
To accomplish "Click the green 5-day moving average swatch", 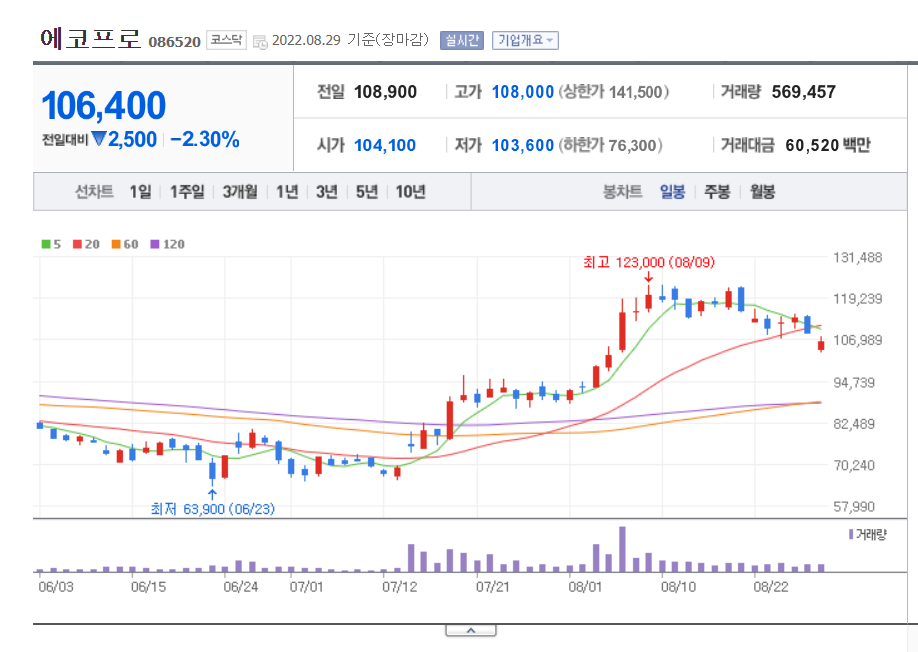I will point(46,244).
